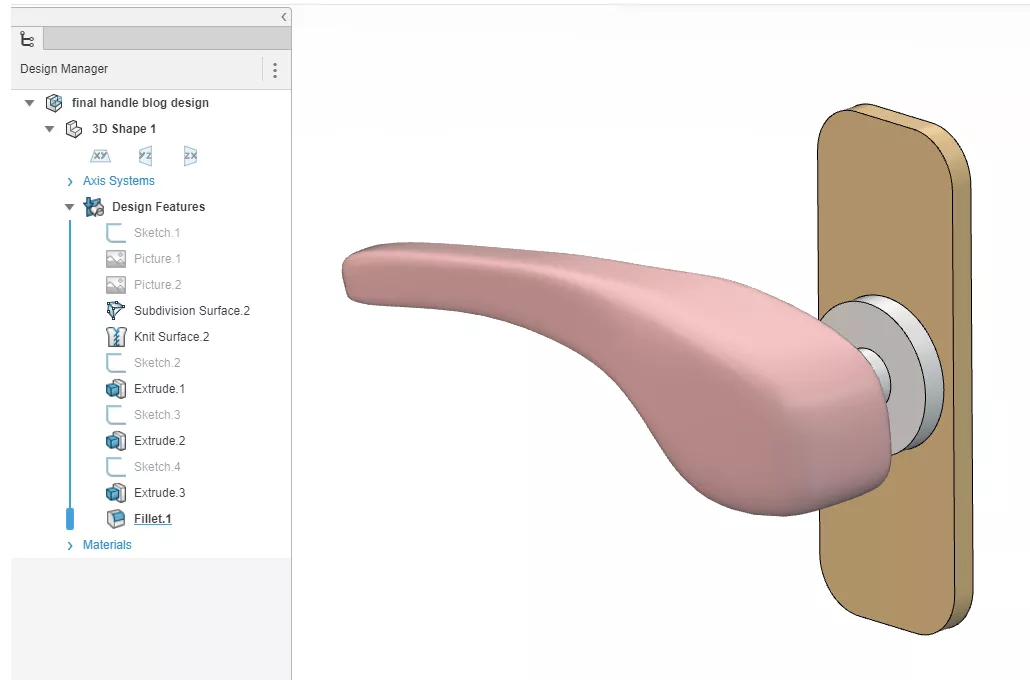The width and height of the screenshot is (1030, 680).
Task: Select the ZX plane icon
Action: [189, 155]
